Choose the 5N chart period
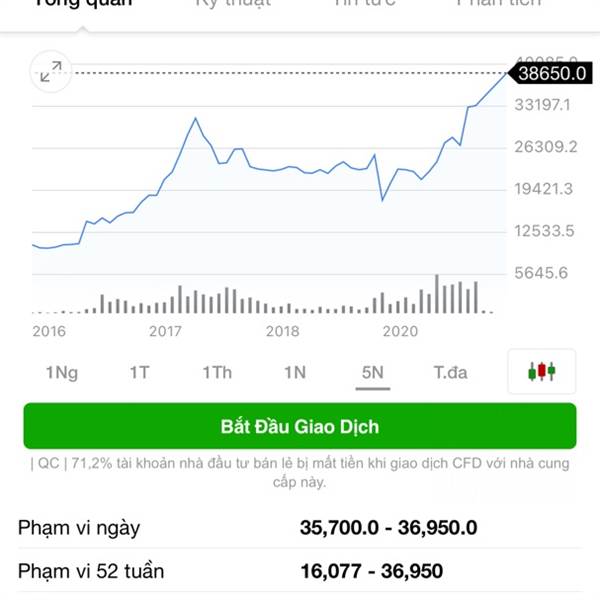600x600 pixels. [x=373, y=372]
